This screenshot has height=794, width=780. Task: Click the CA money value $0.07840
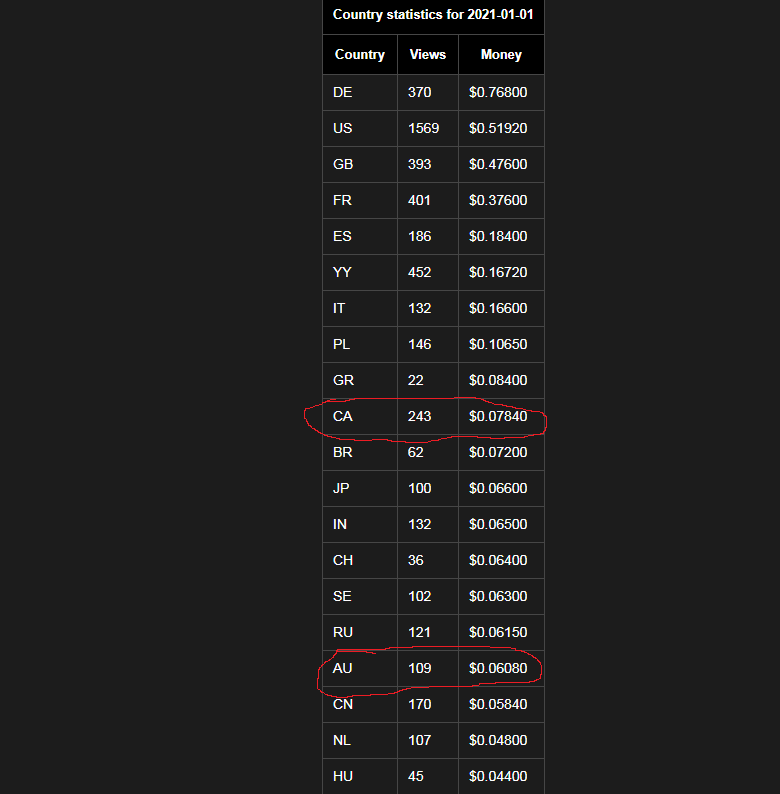tap(498, 416)
